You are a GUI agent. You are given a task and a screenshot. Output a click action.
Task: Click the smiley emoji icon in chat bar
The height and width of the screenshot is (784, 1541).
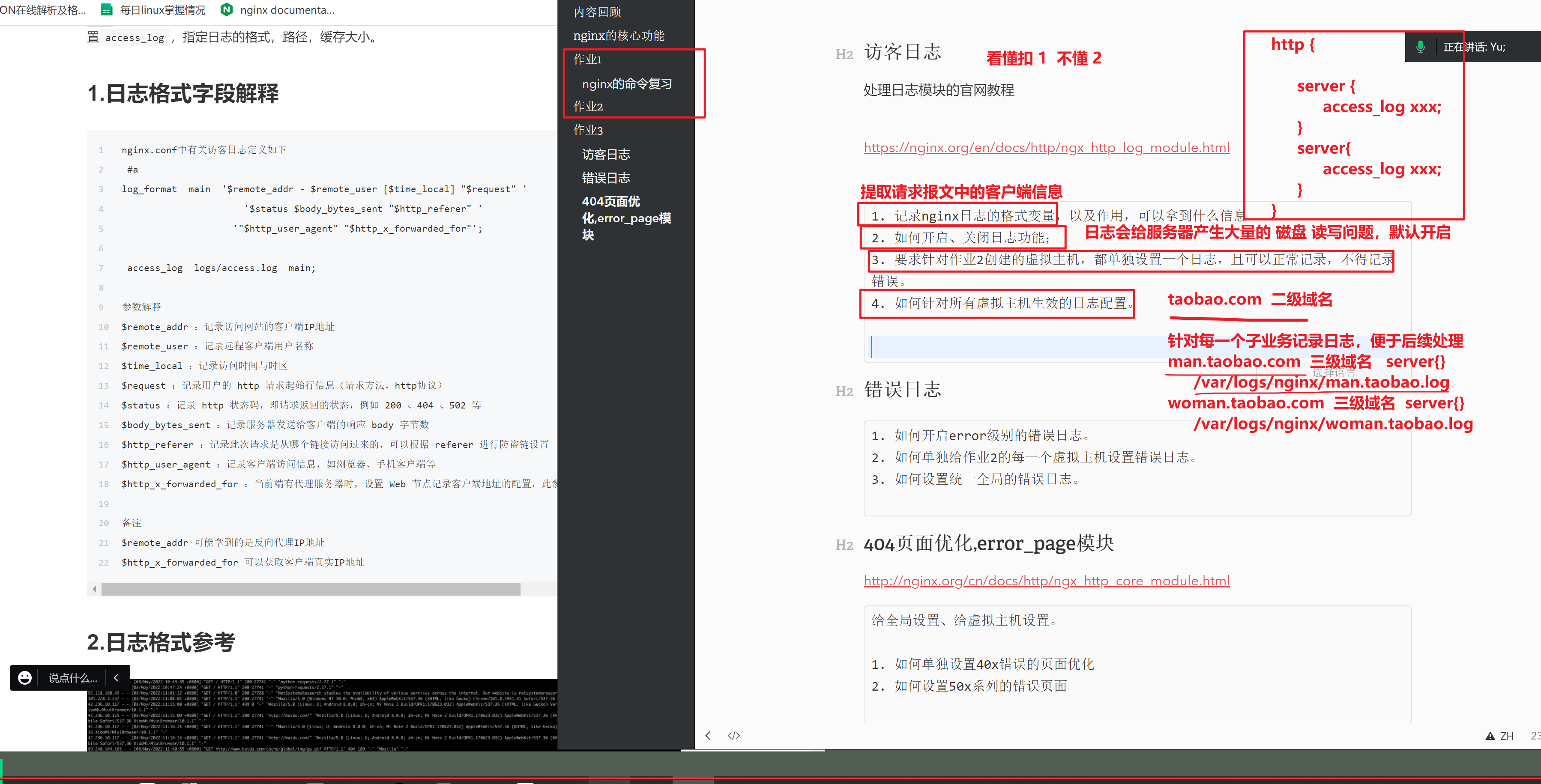[x=24, y=677]
